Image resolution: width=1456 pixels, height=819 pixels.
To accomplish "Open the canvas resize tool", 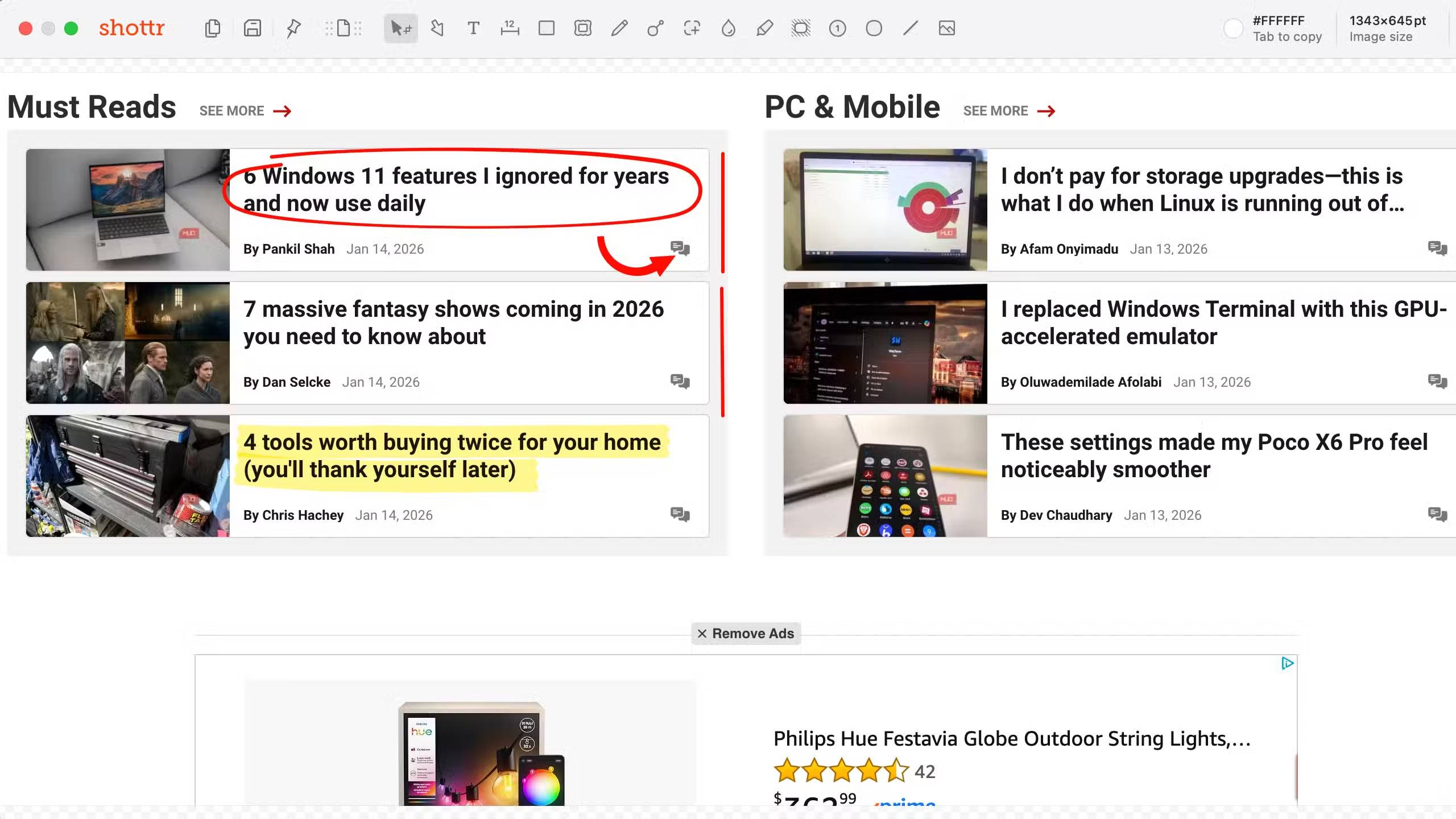I will tap(343, 28).
